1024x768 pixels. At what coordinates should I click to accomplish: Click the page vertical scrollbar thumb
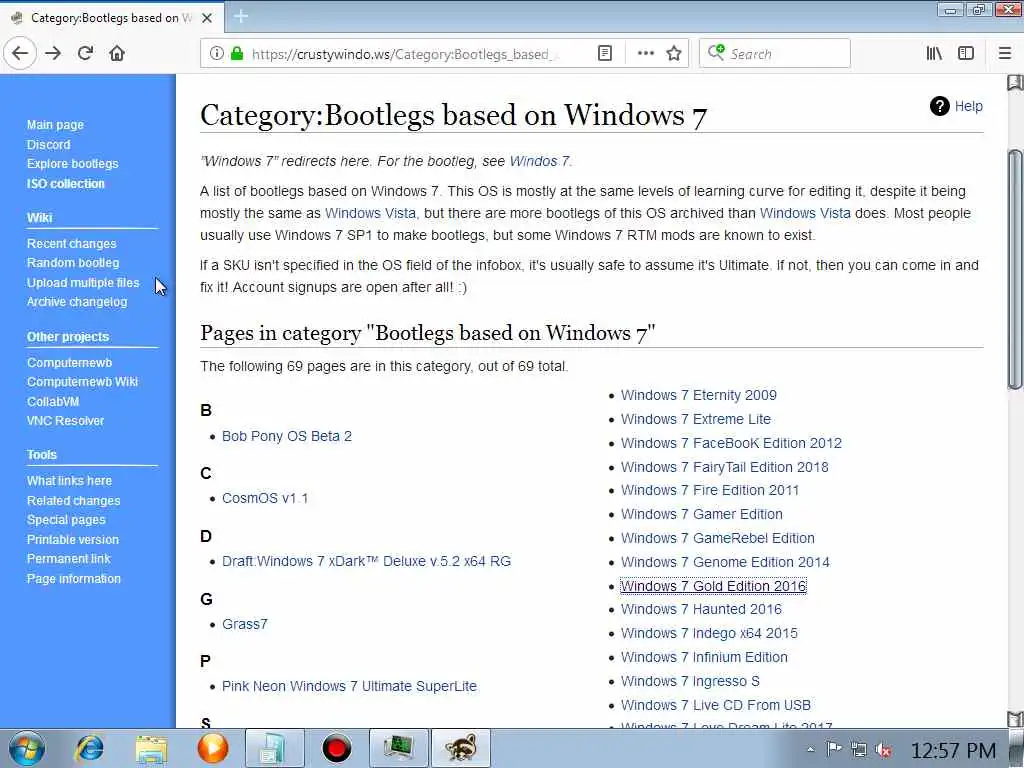coord(1015,270)
